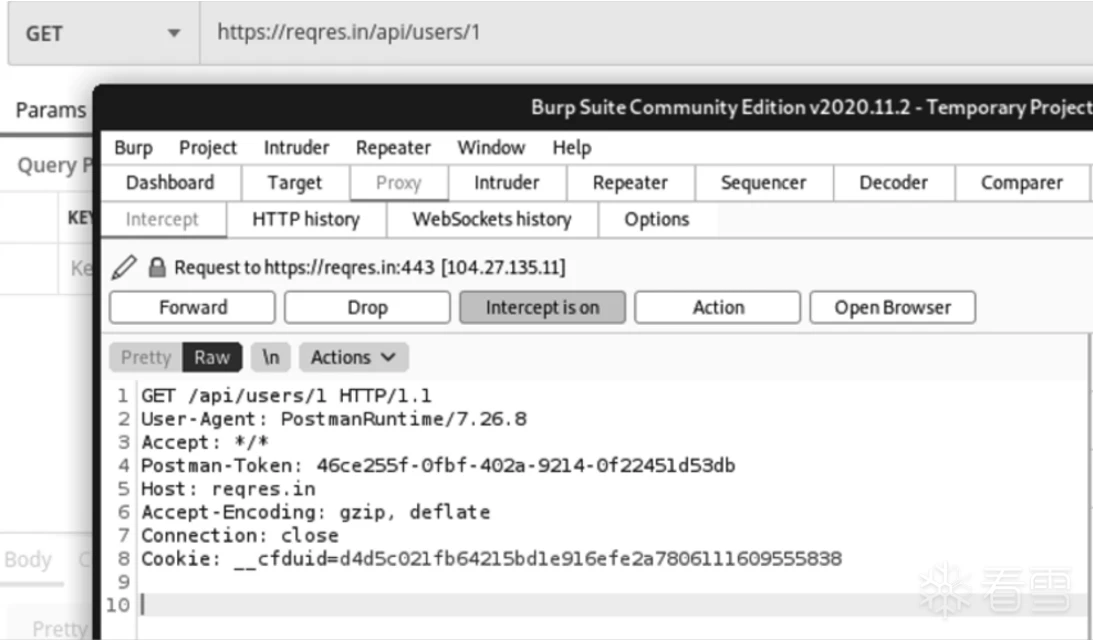Screen dimensions: 1093x643
Task: Select the Intercept sub-tab
Action: 162,220
